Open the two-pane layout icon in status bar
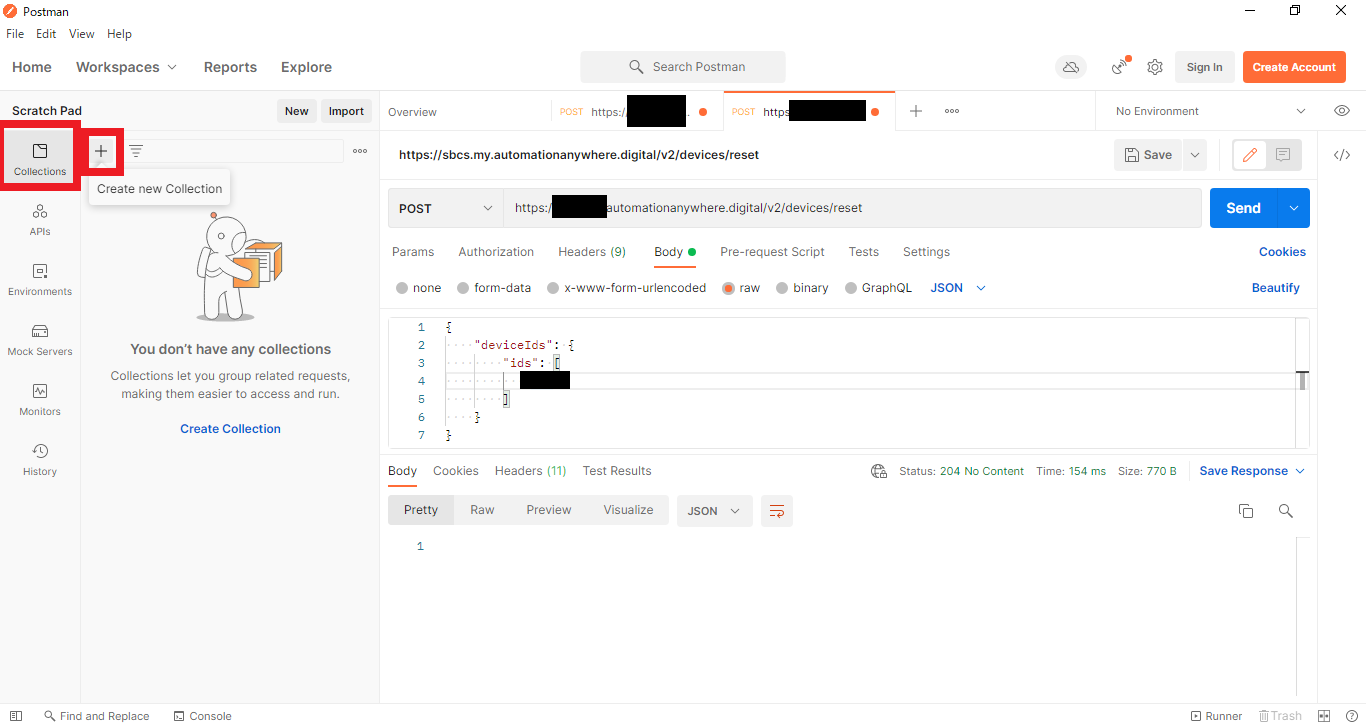Screen dimensions: 1366x728 click(x=1325, y=716)
